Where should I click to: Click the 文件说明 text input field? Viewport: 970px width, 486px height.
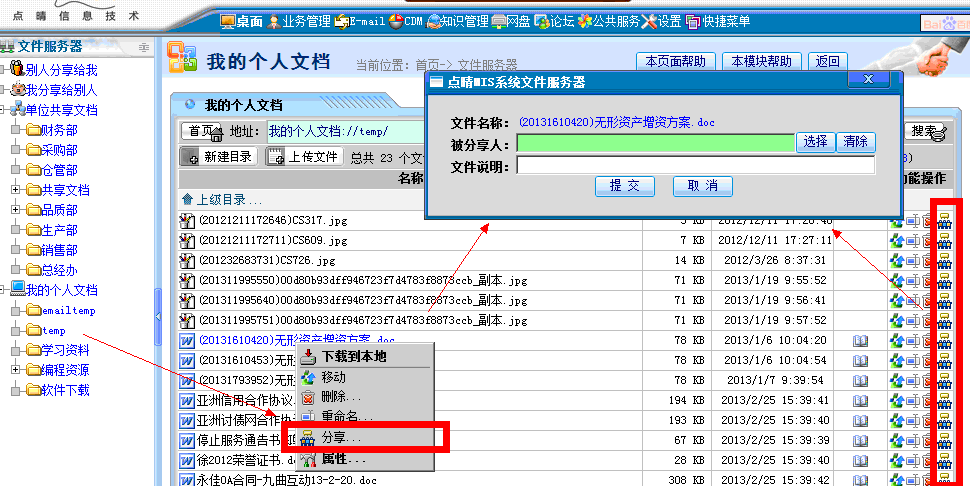pos(695,165)
